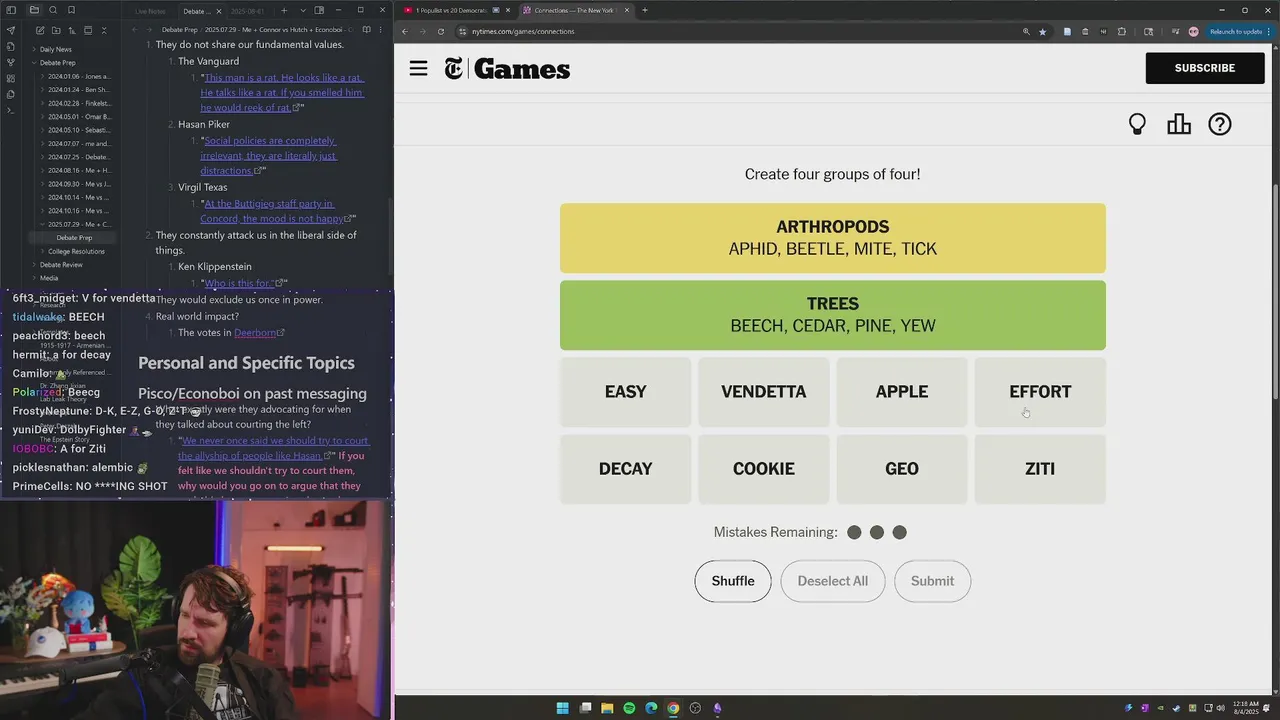Open Obsidian graph view ribbon icon
This screenshot has width=1280, height=720.
tap(11, 62)
